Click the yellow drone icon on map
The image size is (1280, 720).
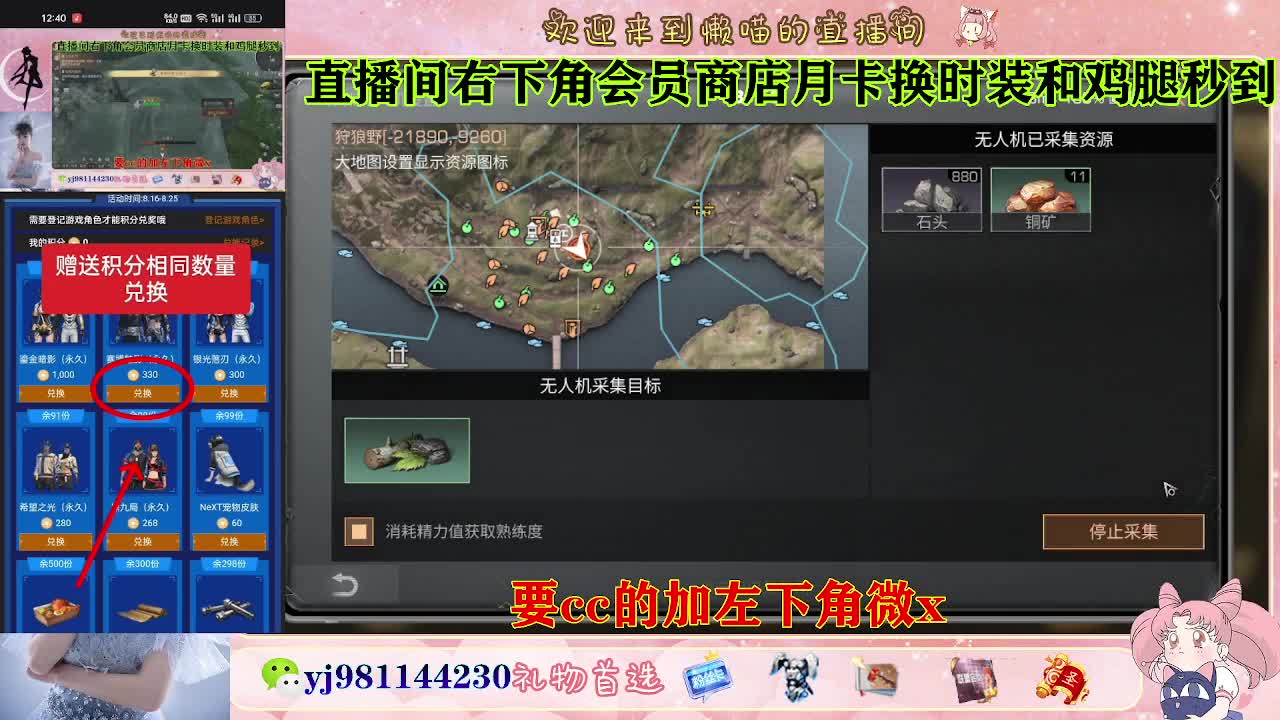point(704,208)
